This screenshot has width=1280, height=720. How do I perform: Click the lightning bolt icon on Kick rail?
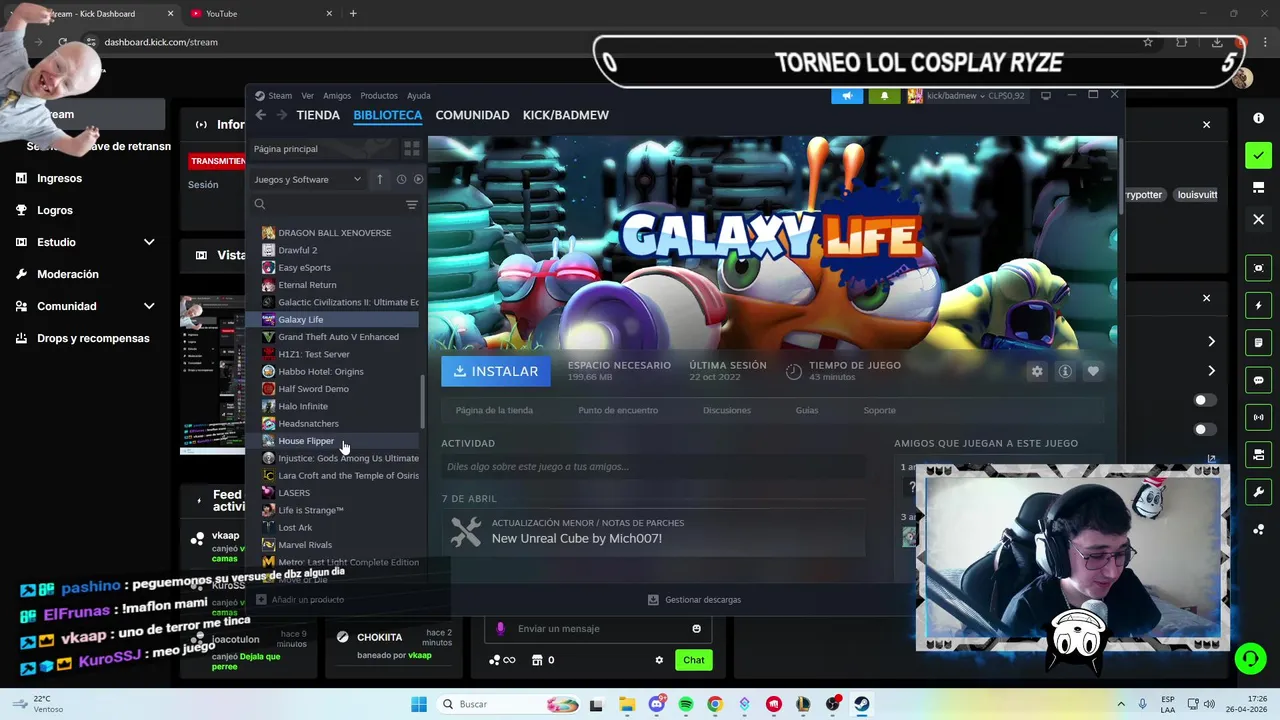tap(1258, 306)
